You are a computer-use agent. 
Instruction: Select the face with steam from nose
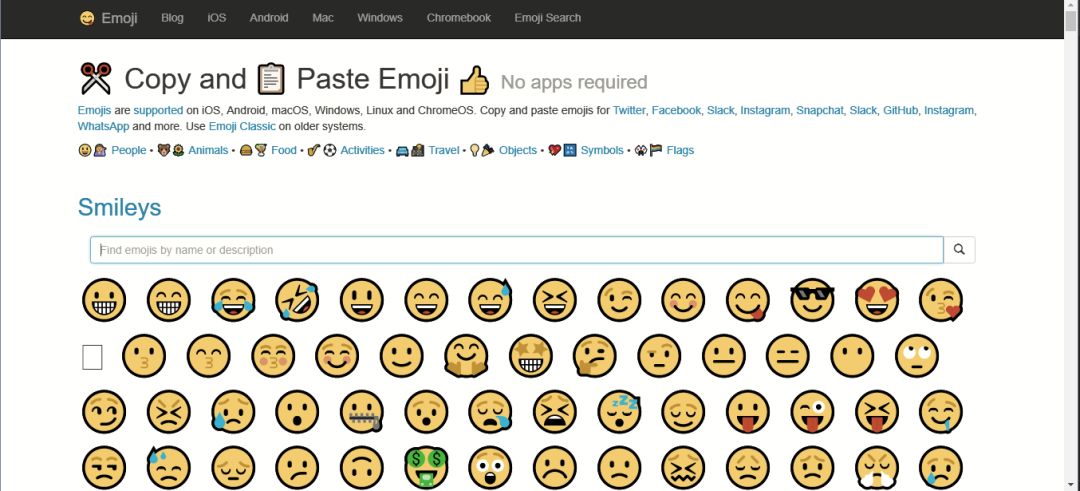877,468
